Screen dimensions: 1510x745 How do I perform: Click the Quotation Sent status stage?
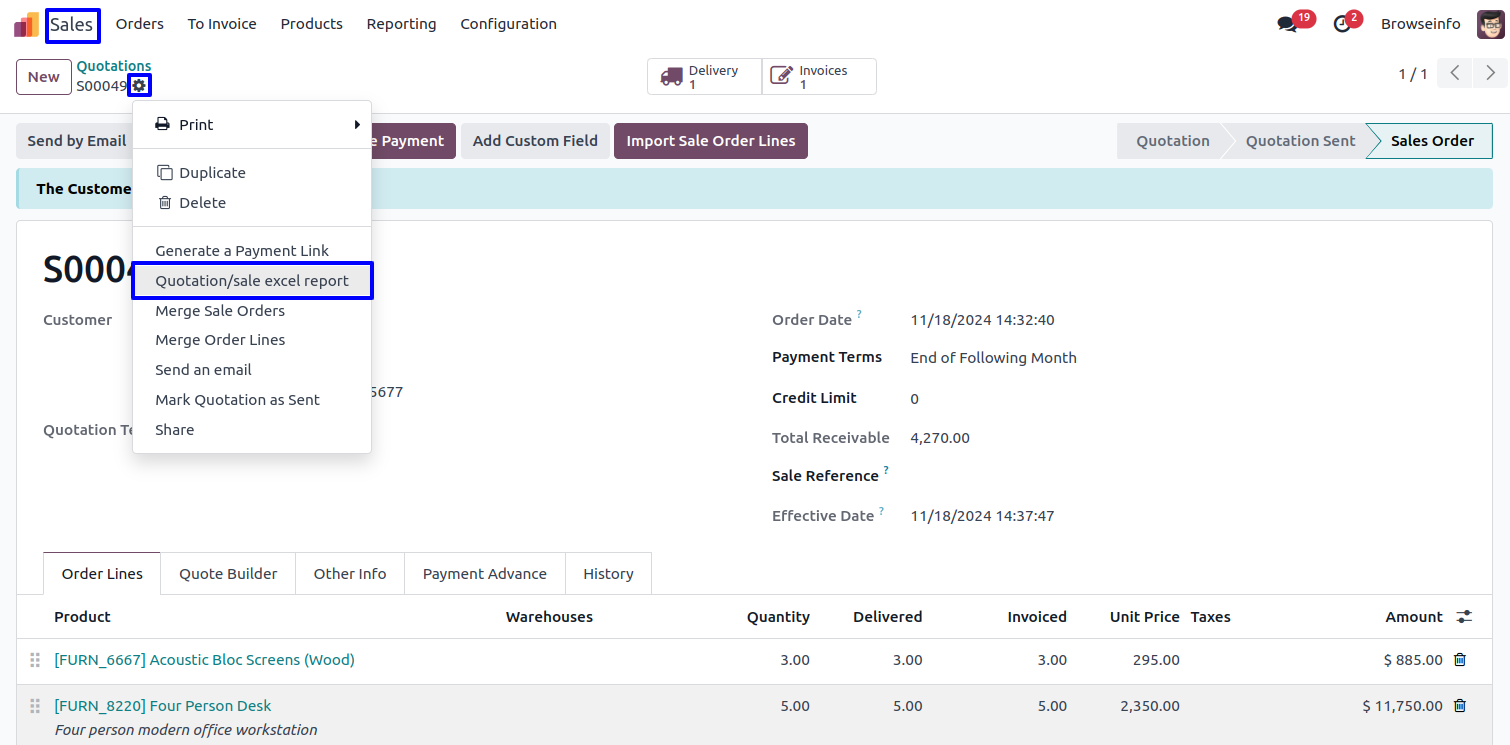tap(1300, 141)
